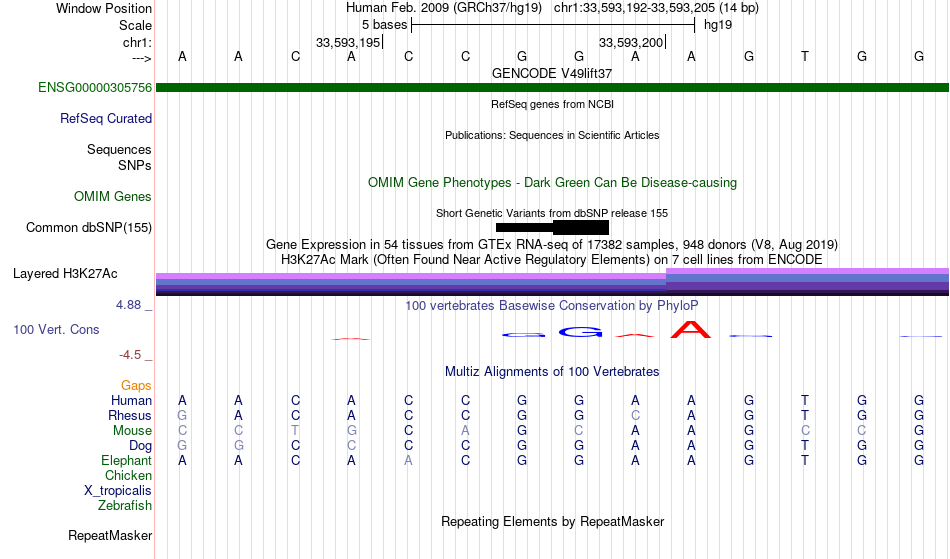The image size is (950, 559).
Task: Select the Dog species label
Action: (141, 446)
